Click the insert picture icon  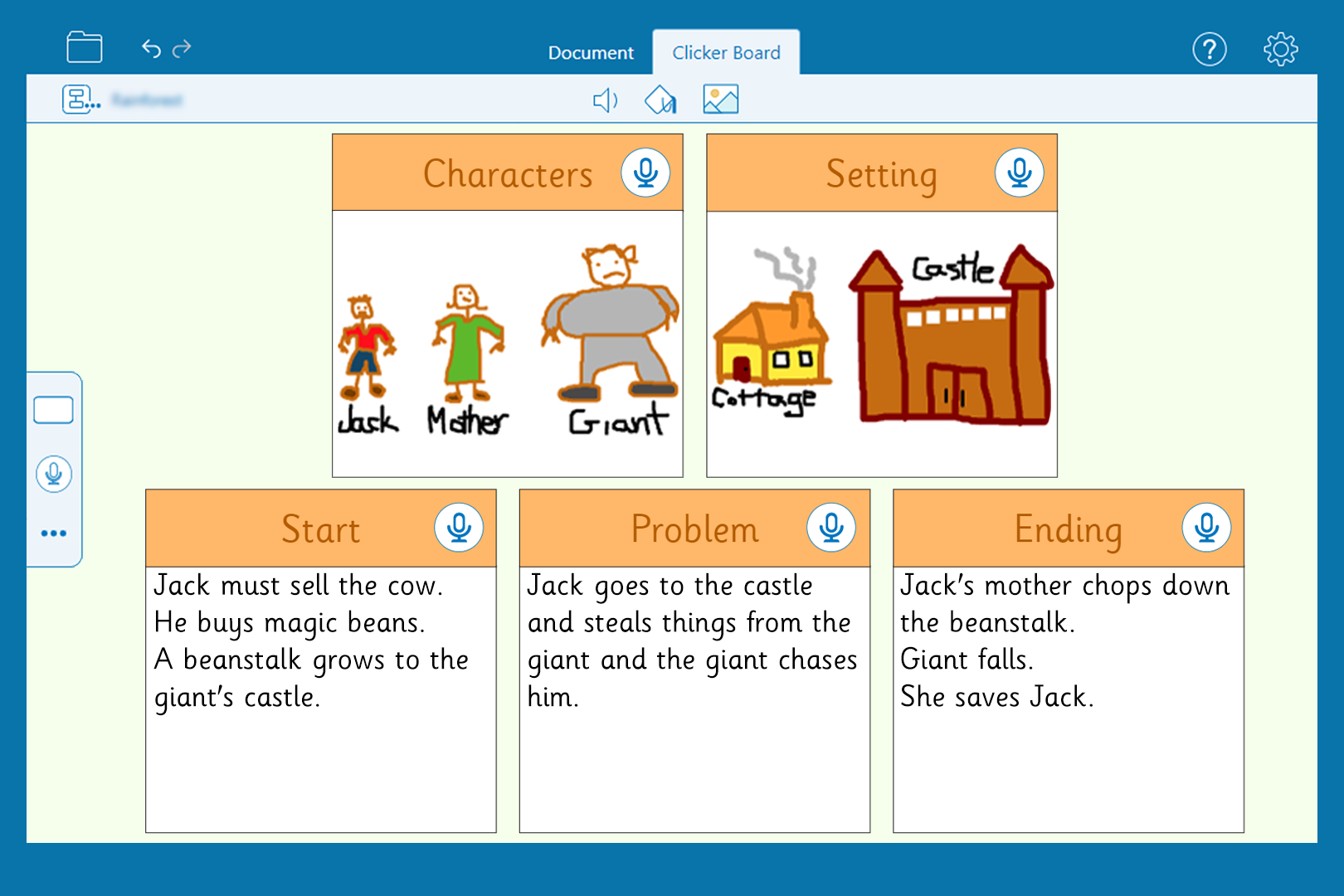click(x=720, y=100)
